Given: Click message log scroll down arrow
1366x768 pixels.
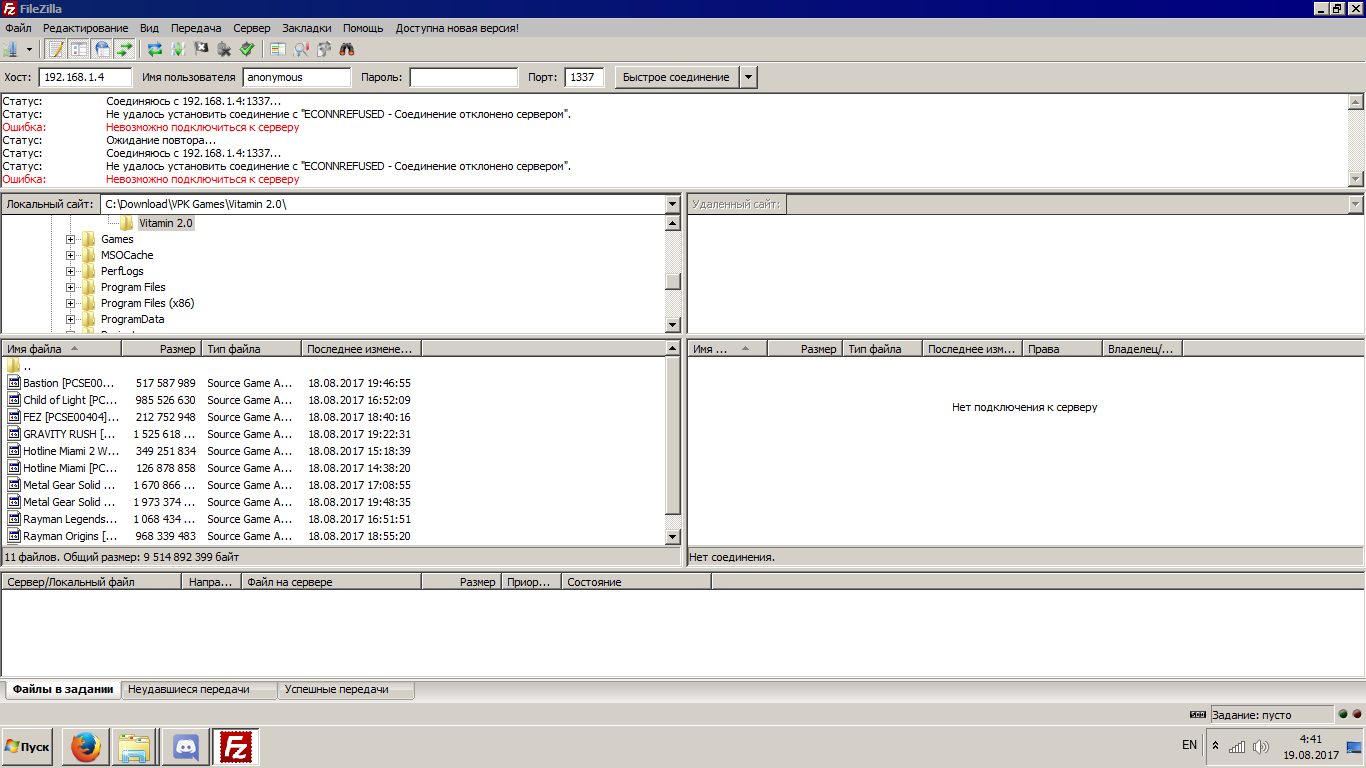Looking at the screenshot, I should coord(1356,179).
